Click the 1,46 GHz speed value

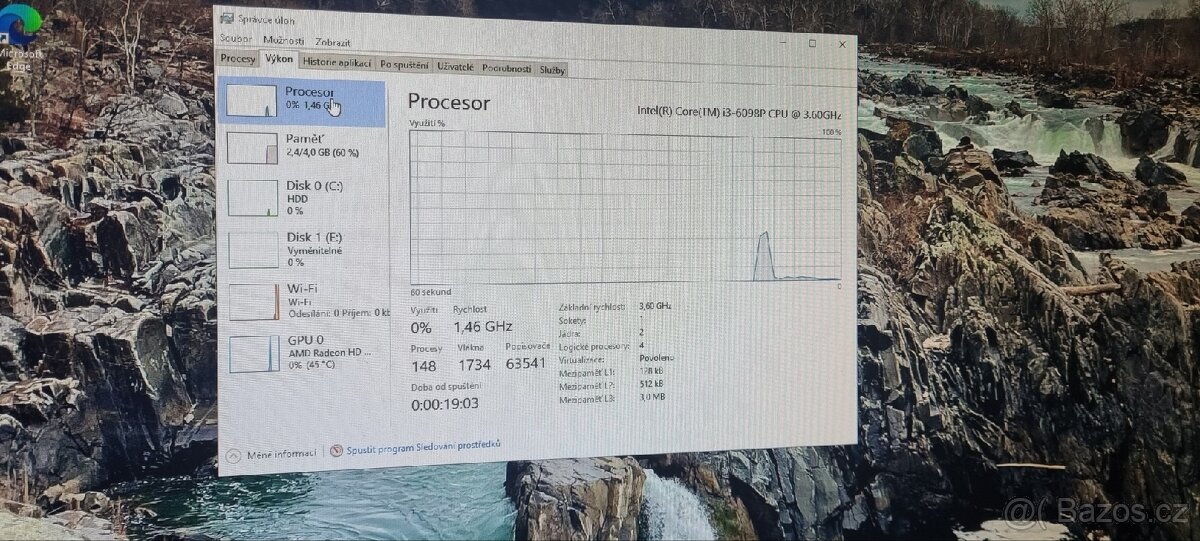(483, 326)
